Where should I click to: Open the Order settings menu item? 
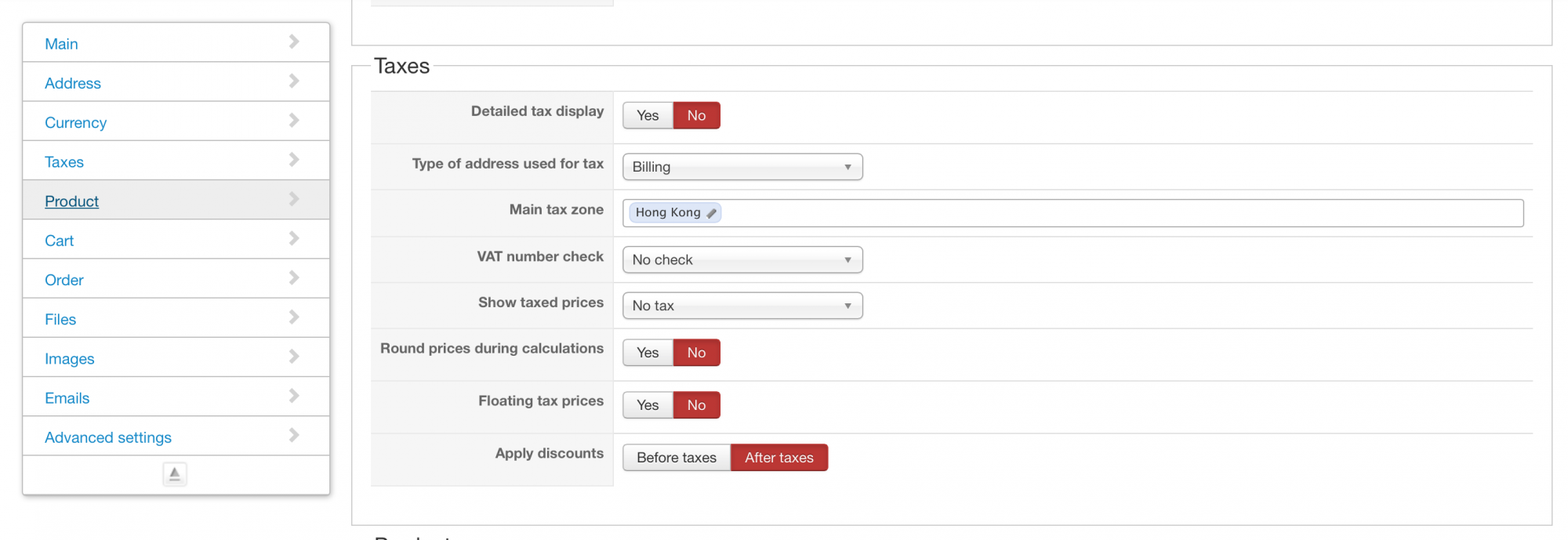[64, 281]
